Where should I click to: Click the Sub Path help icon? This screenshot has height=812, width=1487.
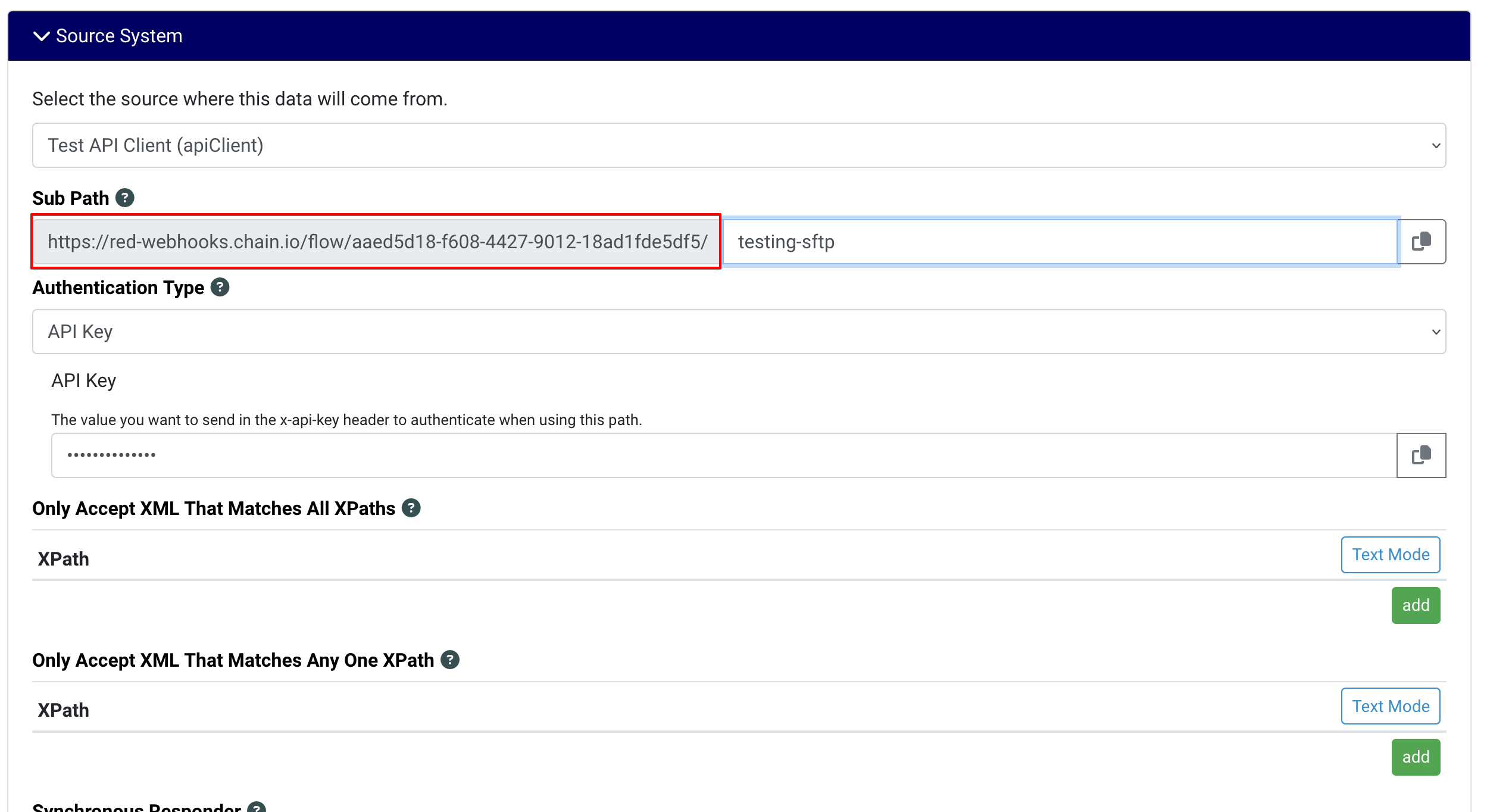[124, 198]
